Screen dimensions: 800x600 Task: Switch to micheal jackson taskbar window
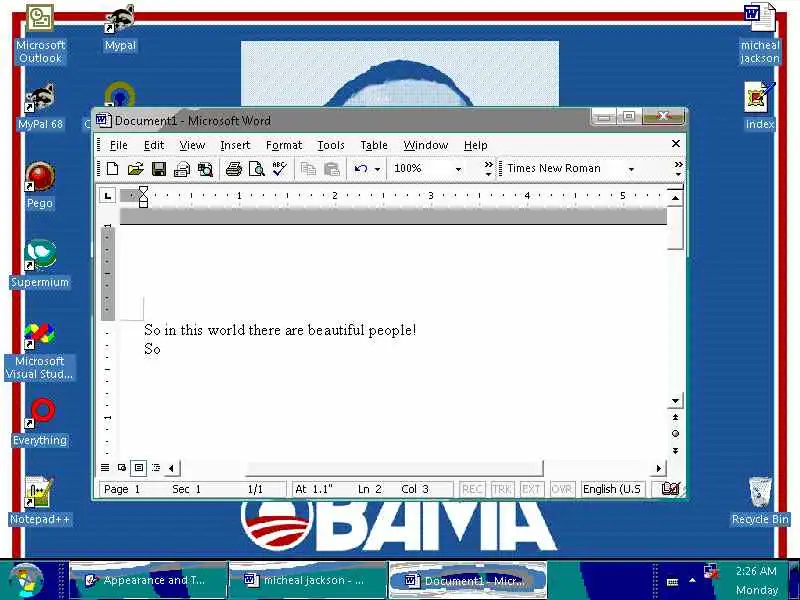pos(308,581)
